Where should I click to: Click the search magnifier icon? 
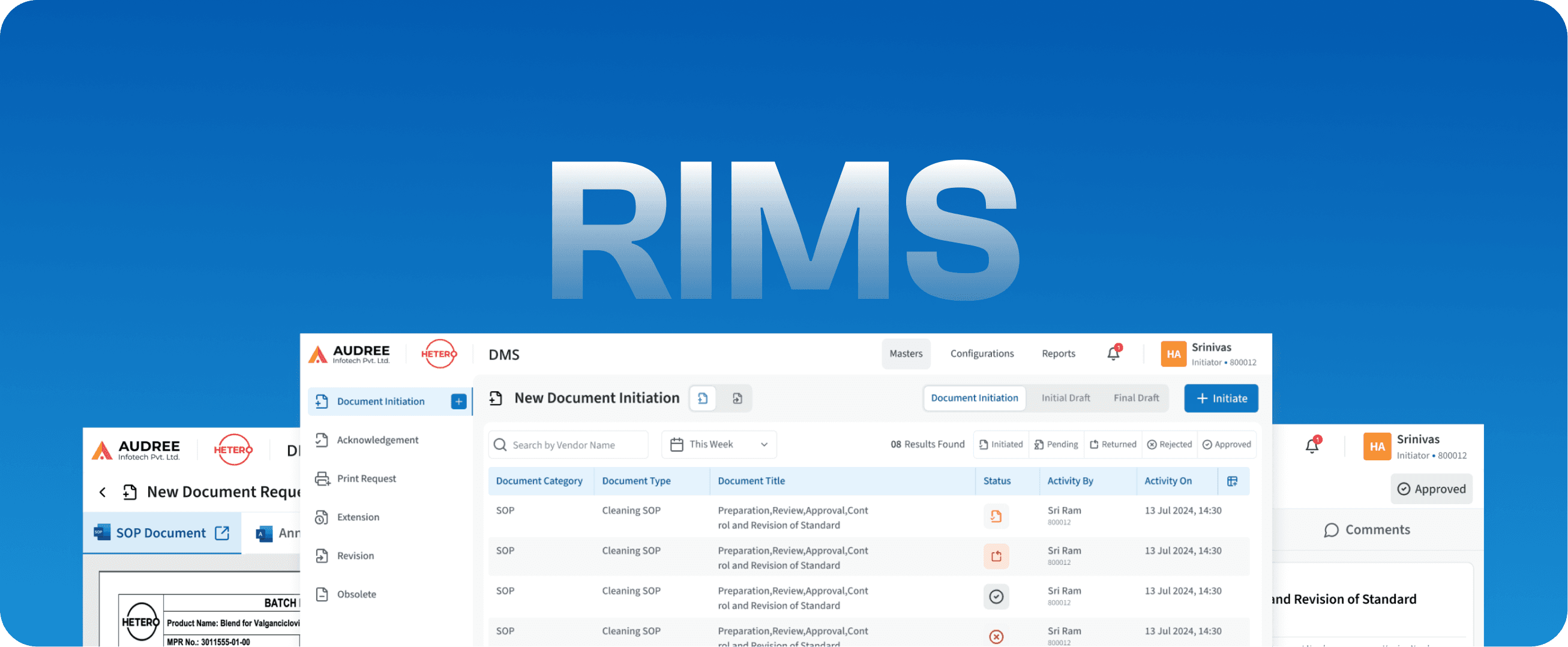point(500,445)
